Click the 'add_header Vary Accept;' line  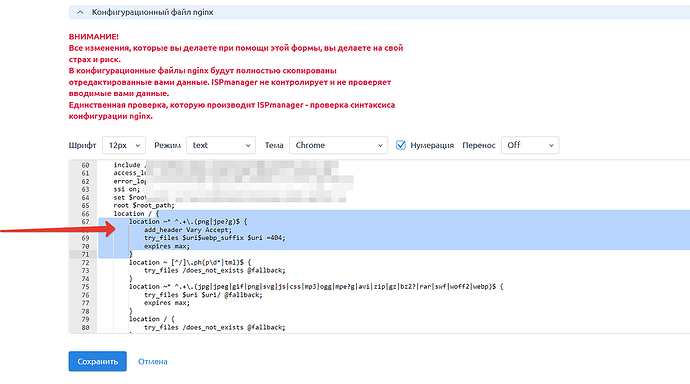click(188, 230)
